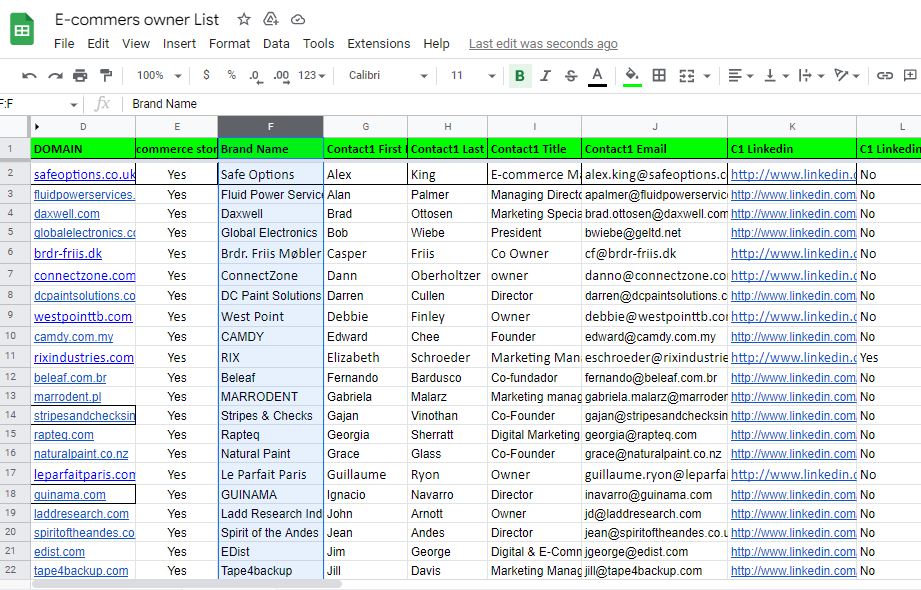Viewport: 921px width, 590px height.
Task: Redo the last action
Action: (55, 75)
